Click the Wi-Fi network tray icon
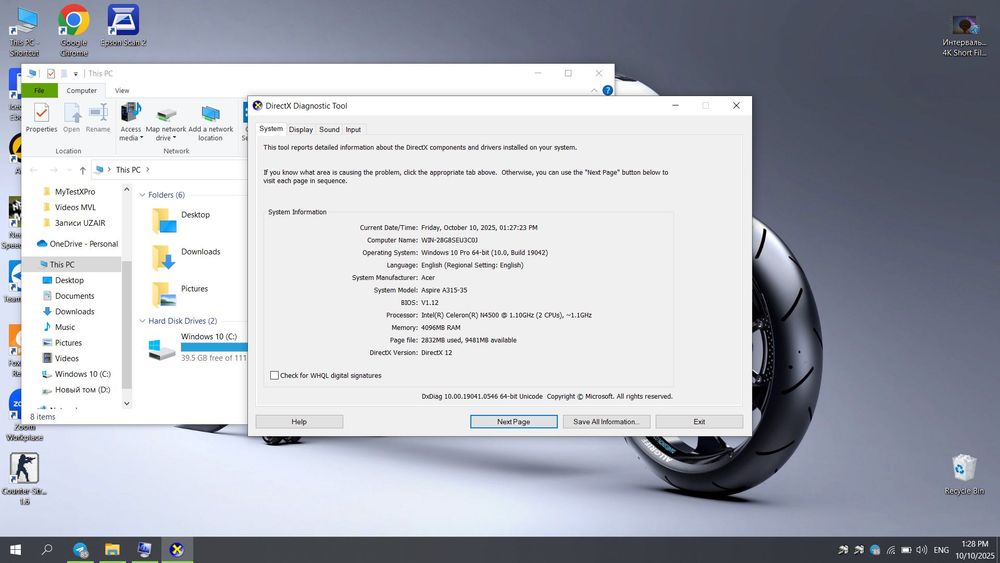This screenshot has height=563, width=1000. point(891,550)
